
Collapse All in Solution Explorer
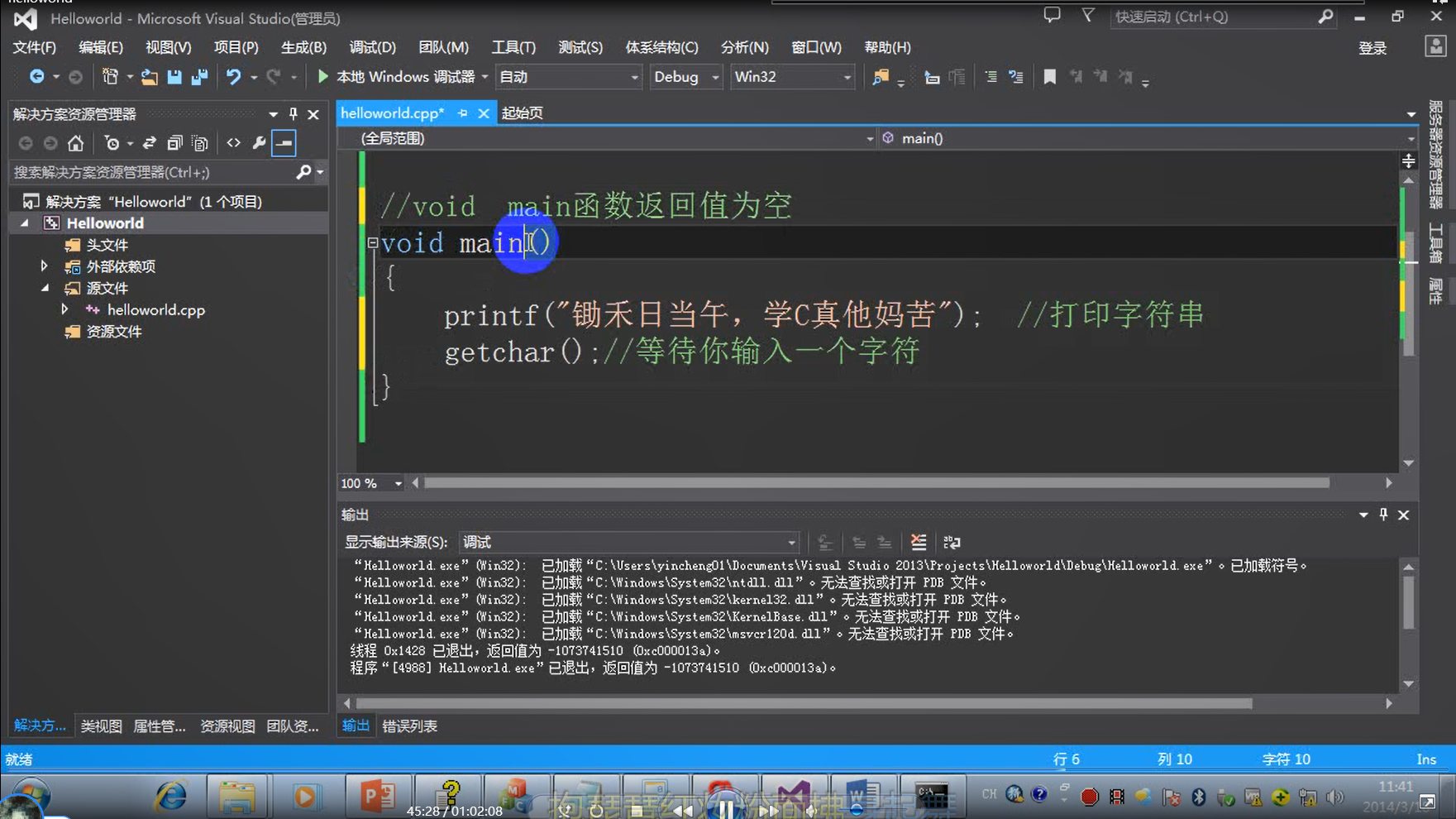click(x=174, y=143)
